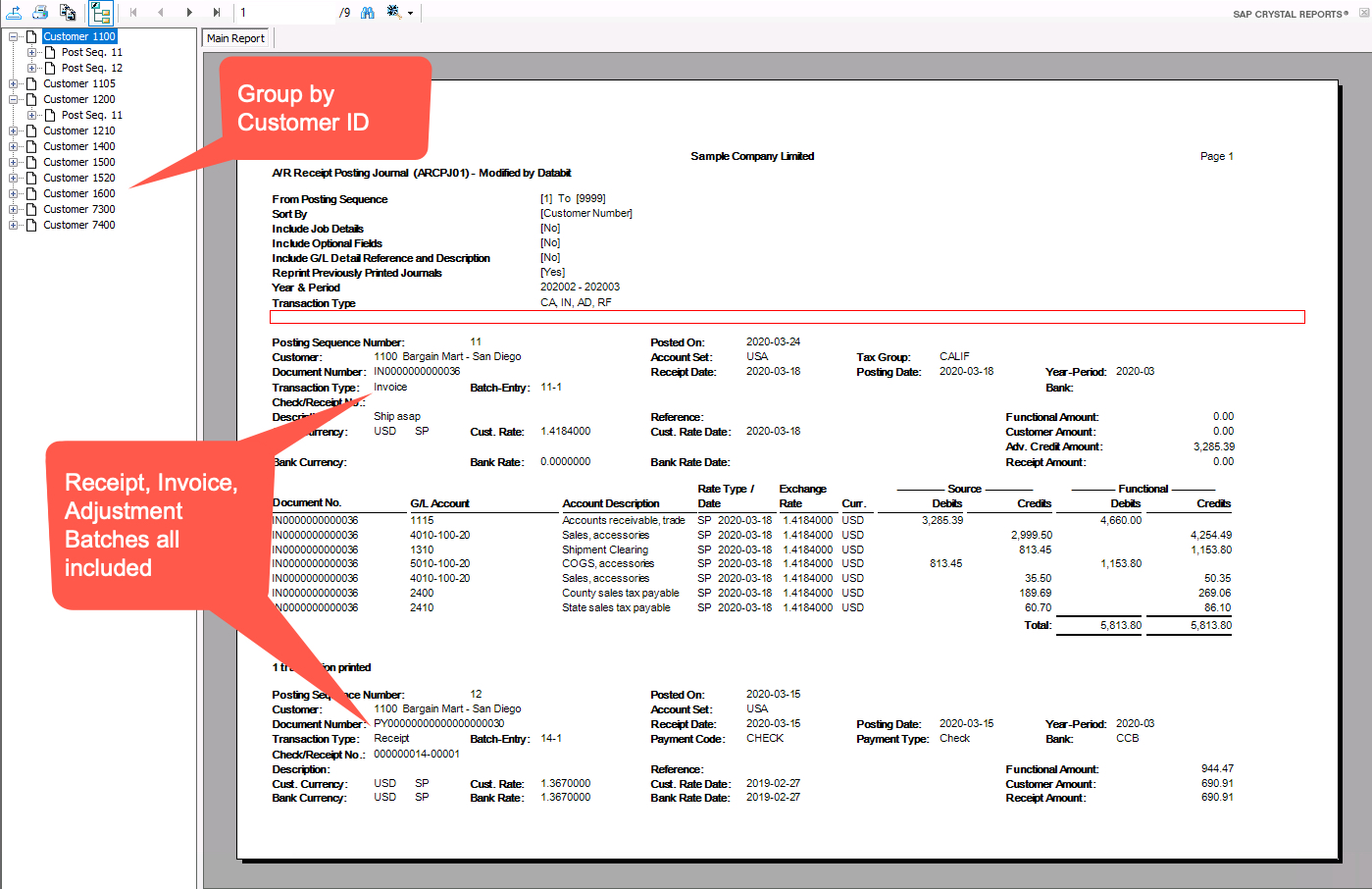
Task: Click 'Sample Company Limited' header text
Action: pyautogui.click(x=752, y=156)
